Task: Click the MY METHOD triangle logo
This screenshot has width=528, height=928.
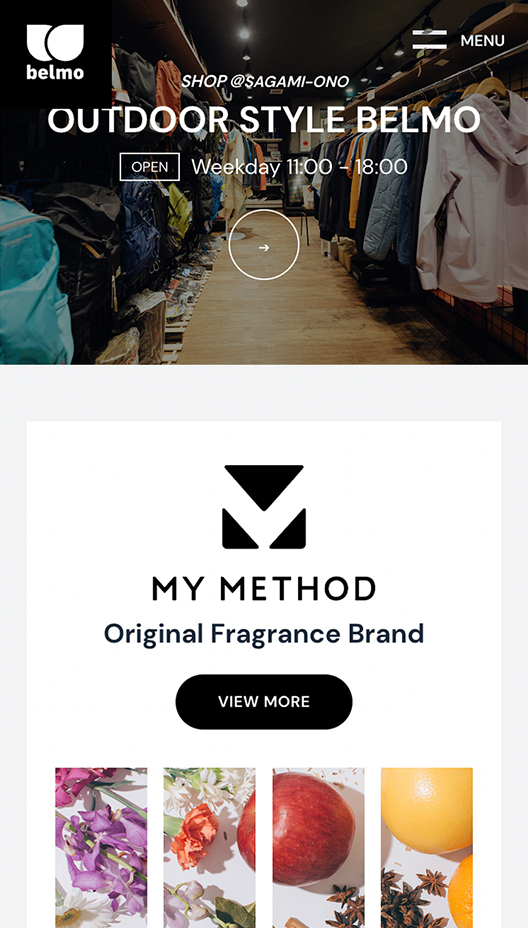Action: [x=264, y=507]
